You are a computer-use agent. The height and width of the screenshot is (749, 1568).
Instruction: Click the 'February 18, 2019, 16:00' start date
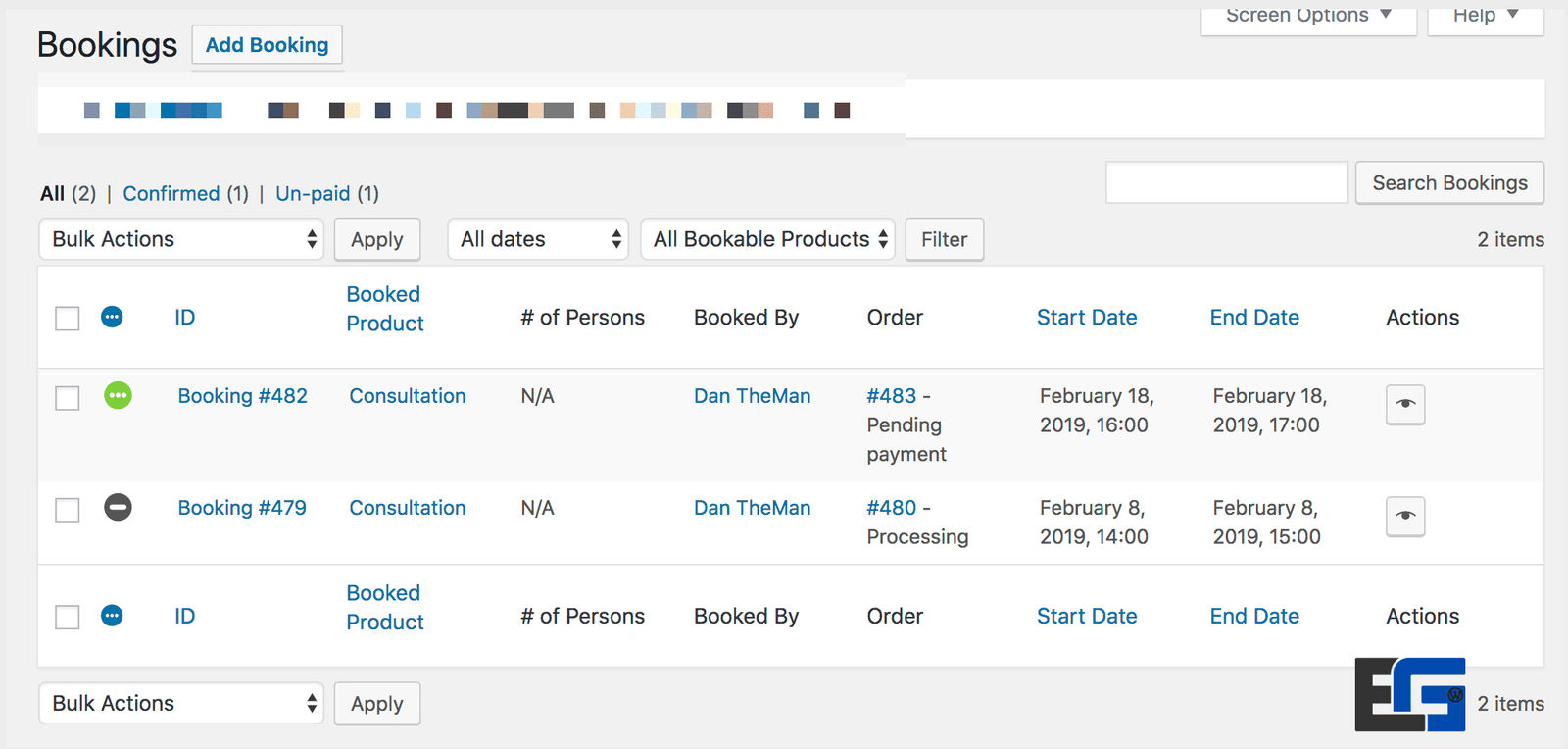pos(1097,411)
